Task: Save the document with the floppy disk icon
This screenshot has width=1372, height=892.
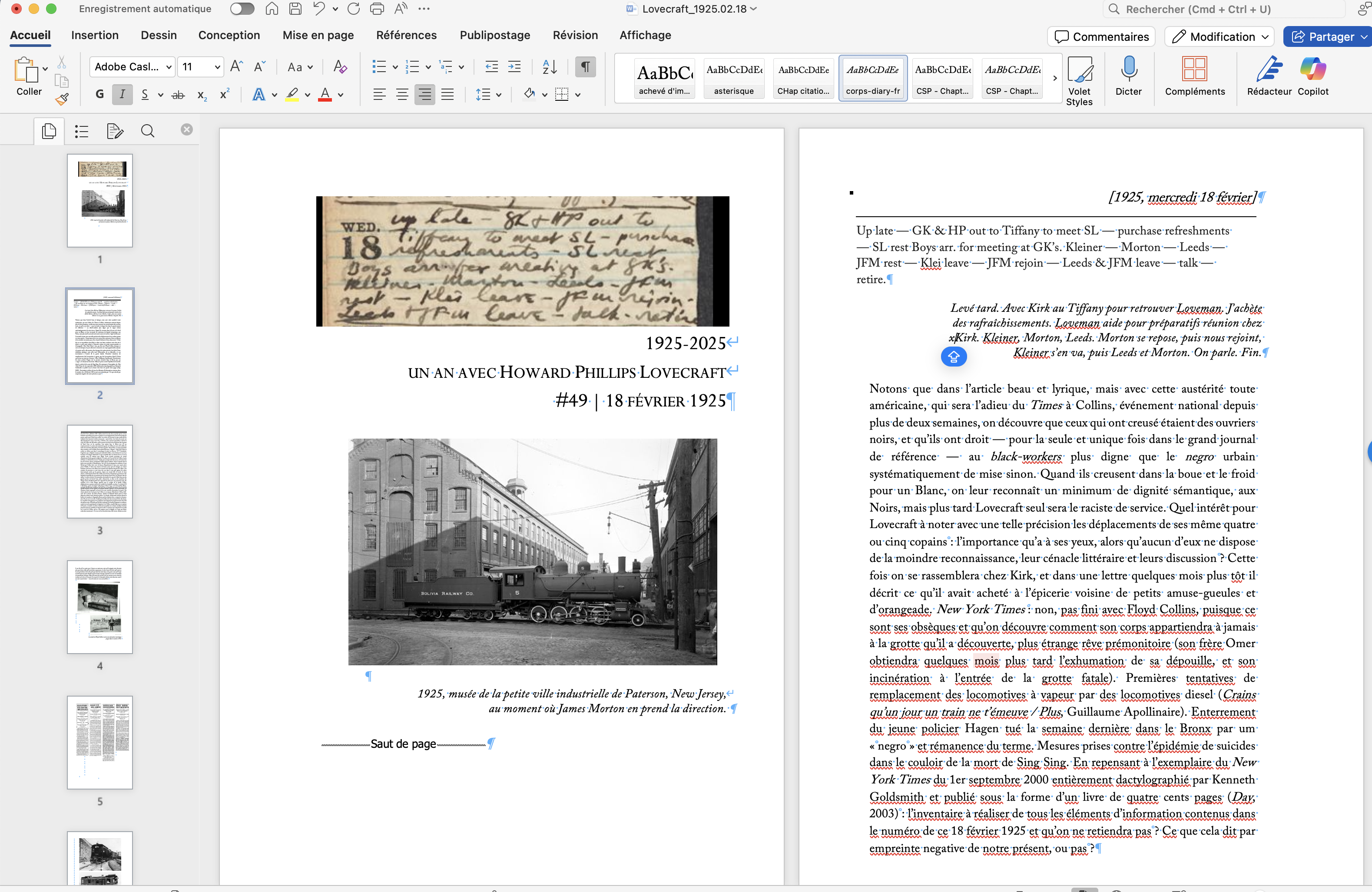Action: (295, 9)
